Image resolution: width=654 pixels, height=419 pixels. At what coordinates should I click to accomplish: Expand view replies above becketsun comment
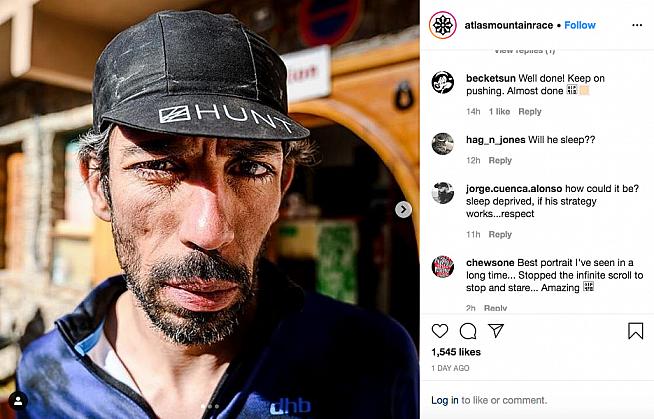coord(524,50)
